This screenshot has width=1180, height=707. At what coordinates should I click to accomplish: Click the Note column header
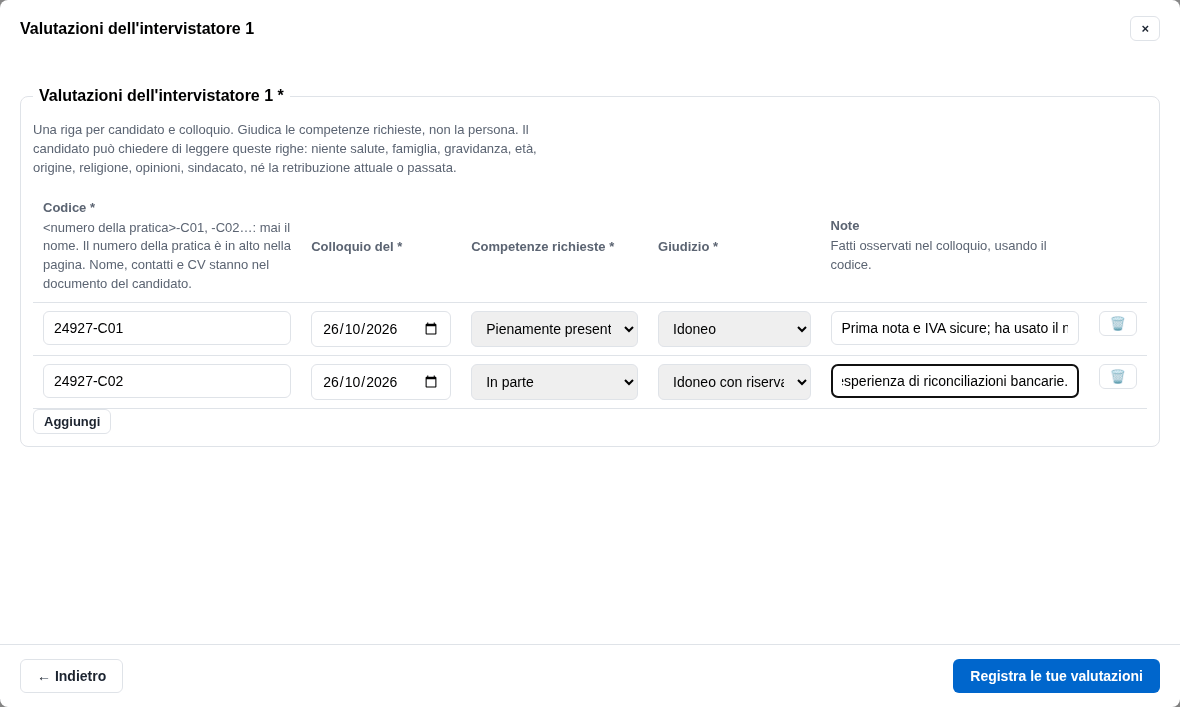pyautogui.click(x=845, y=226)
